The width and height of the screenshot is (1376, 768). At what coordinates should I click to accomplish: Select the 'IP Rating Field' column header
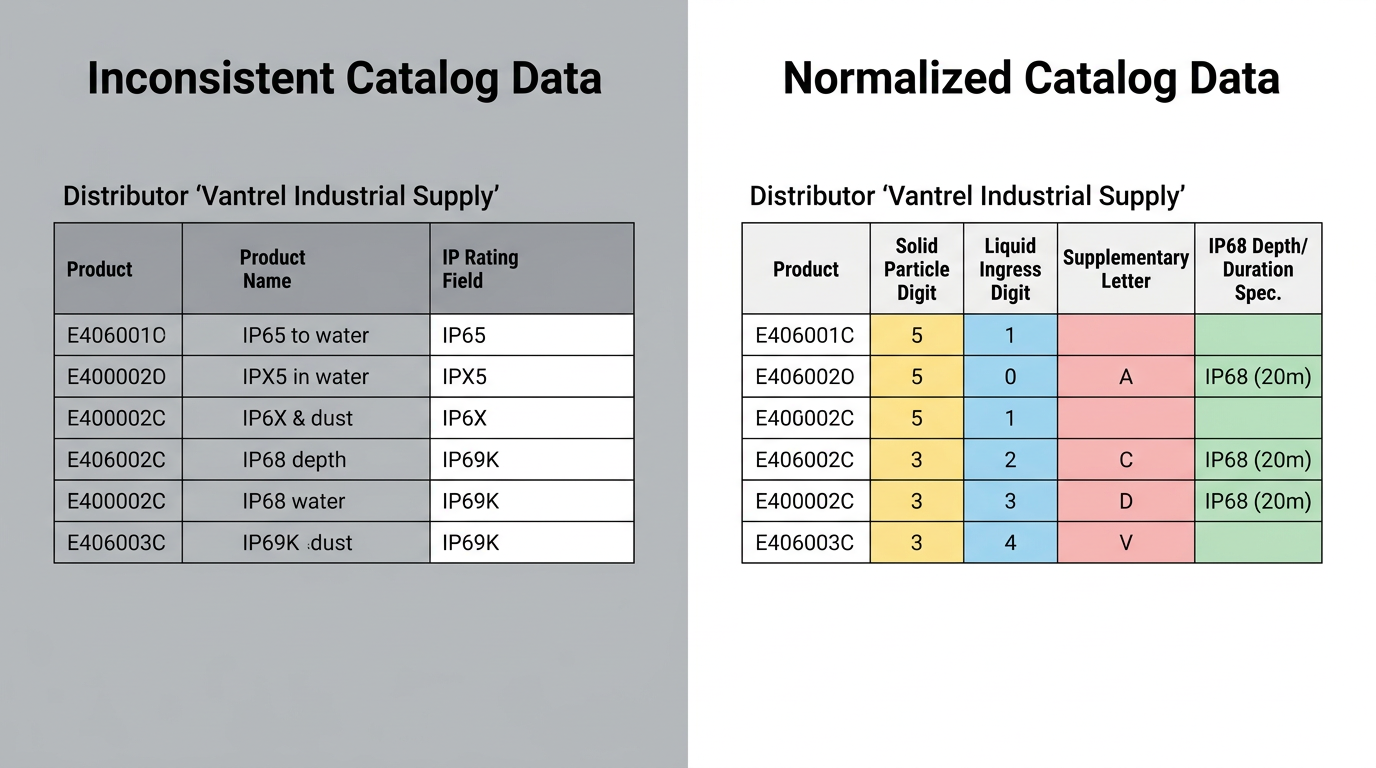tap(480, 269)
